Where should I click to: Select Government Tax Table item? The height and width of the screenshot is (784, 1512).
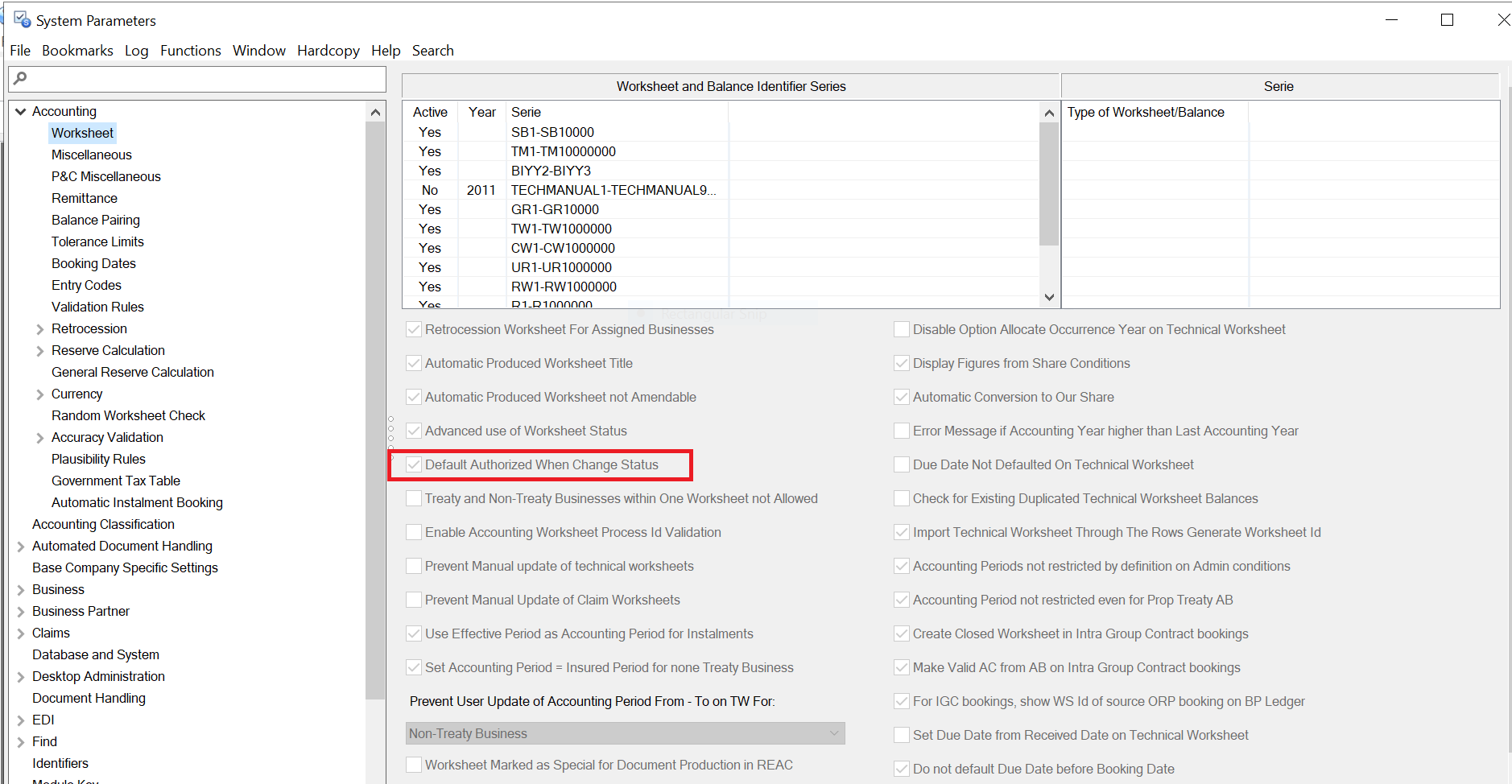pyautogui.click(x=116, y=481)
